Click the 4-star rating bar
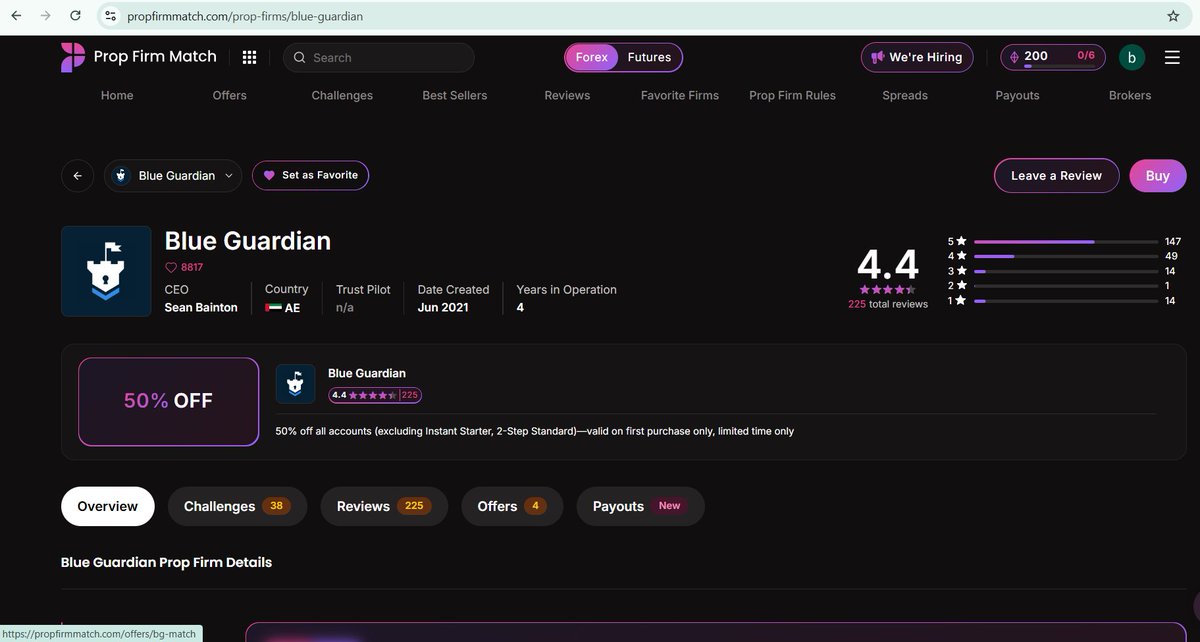Viewport: 1200px width, 642px height. (x=1065, y=256)
